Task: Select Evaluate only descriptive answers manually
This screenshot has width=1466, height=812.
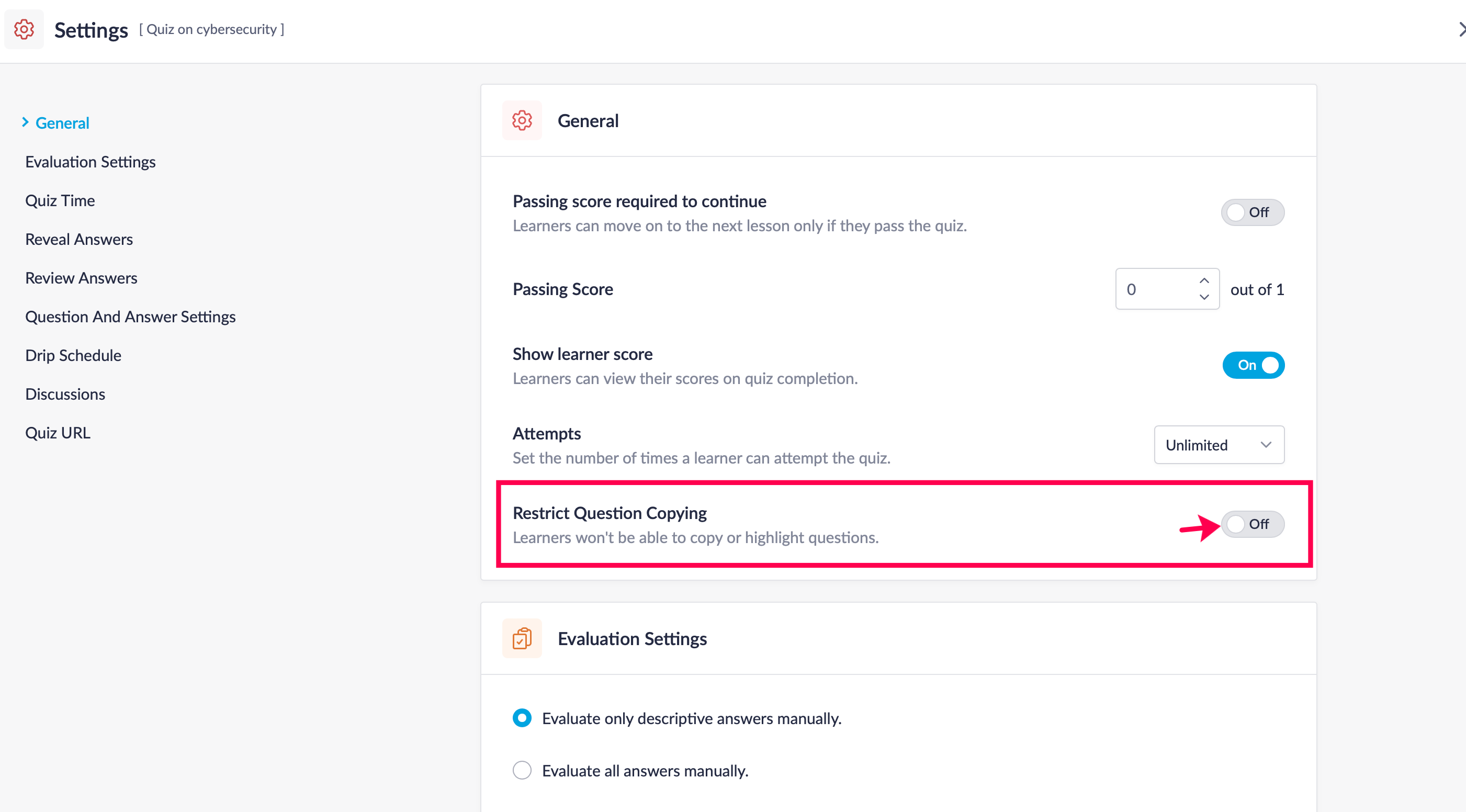Action: coord(522,718)
